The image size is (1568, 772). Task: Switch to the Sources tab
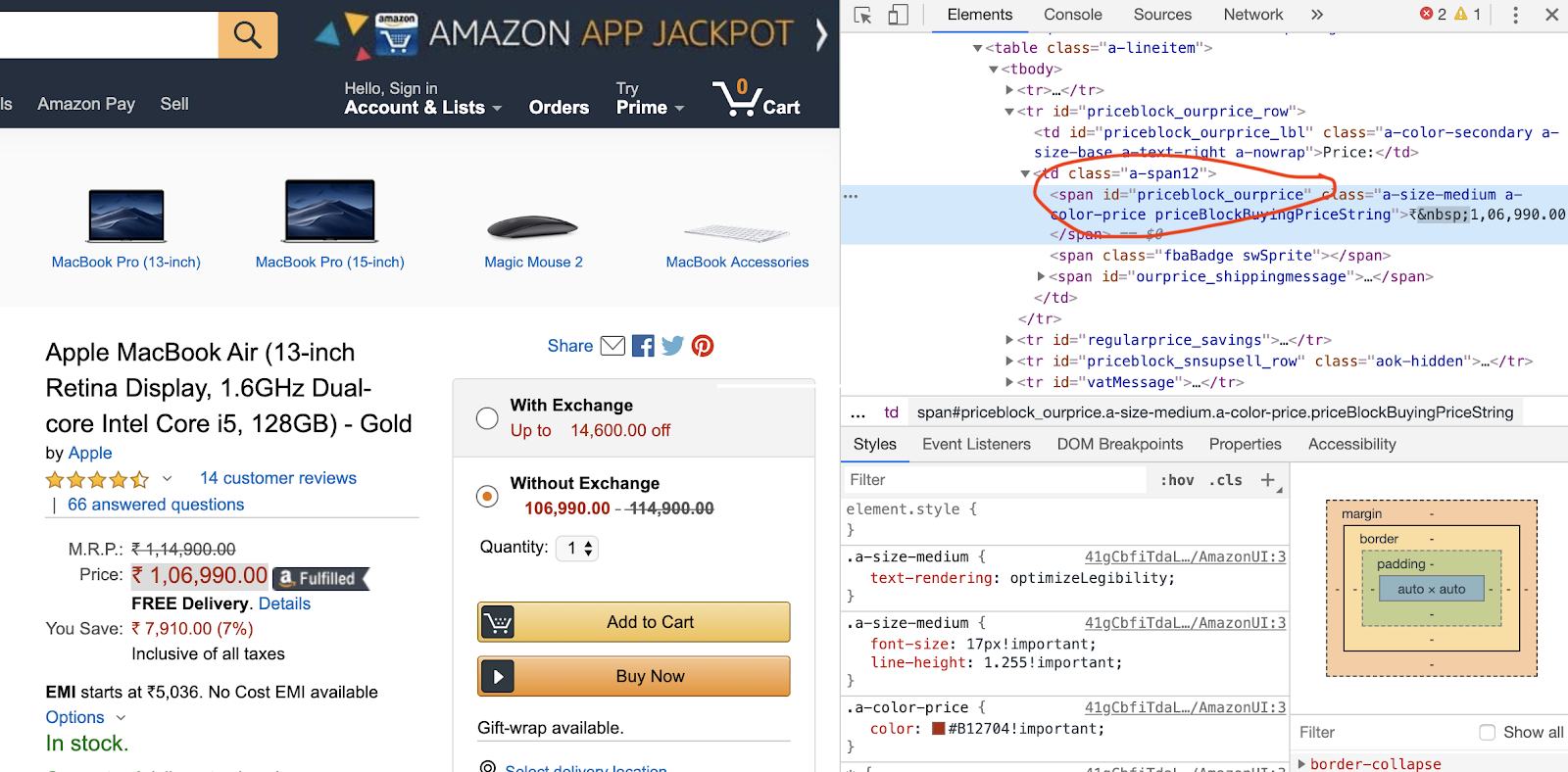click(1162, 15)
